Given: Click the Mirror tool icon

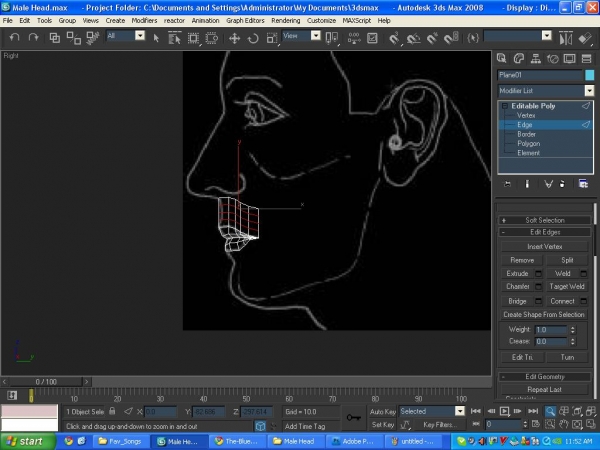Looking at the screenshot, I should click(x=566, y=38).
